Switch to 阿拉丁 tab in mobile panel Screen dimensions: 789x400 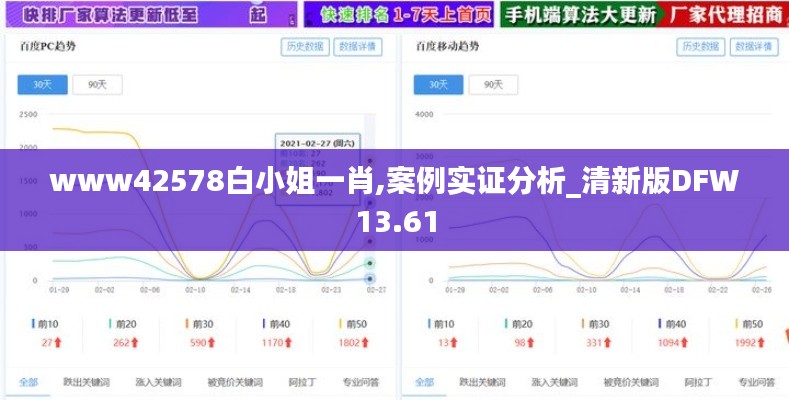(x=698, y=382)
